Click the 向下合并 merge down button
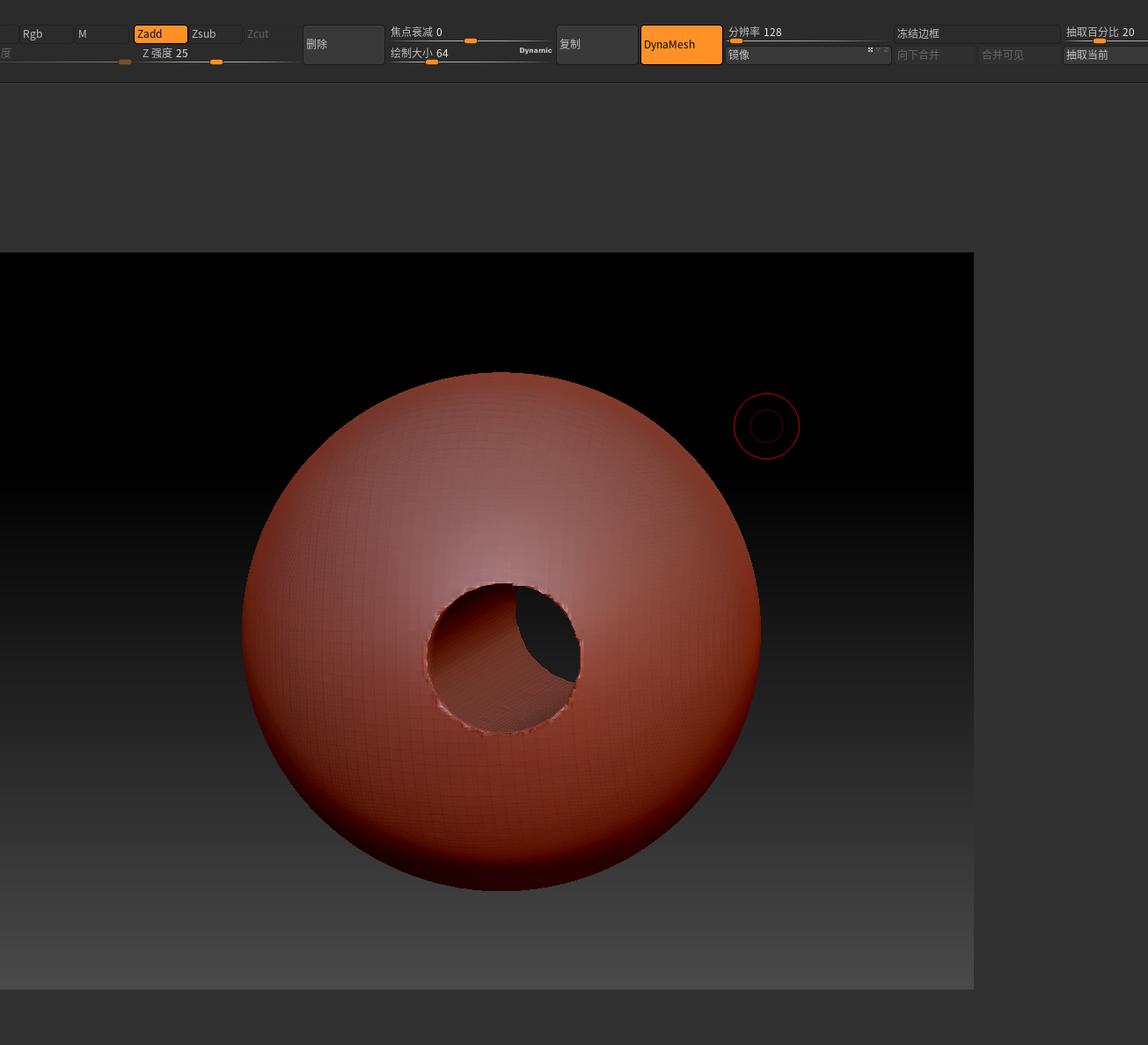1148x1045 pixels. pyautogui.click(x=934, y=55)
